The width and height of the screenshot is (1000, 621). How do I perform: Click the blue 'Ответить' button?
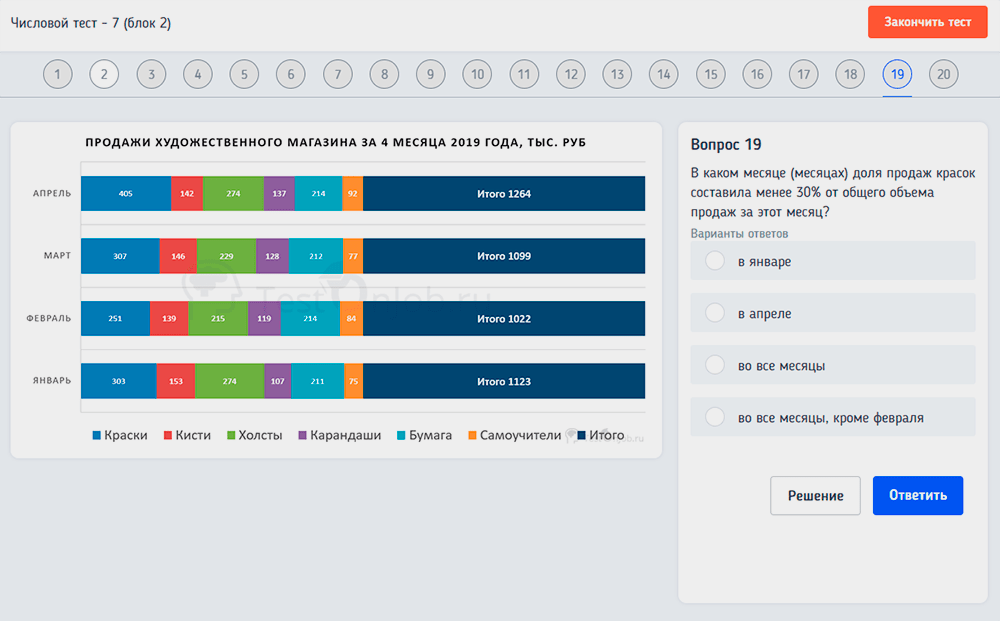tap(917, 496)
